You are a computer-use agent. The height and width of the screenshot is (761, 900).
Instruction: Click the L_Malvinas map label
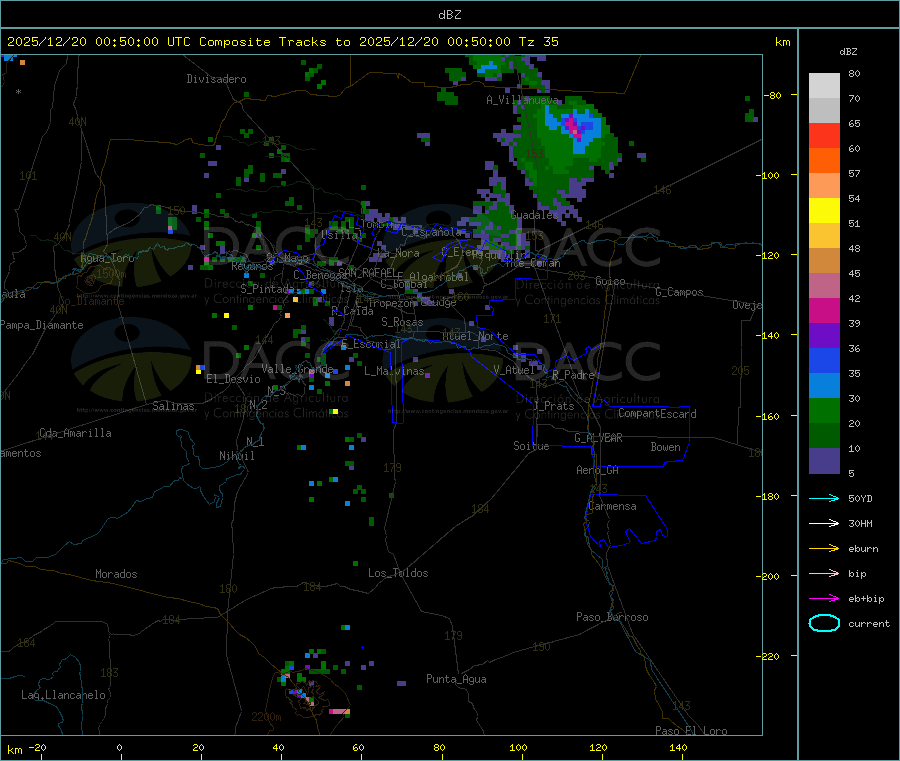coord(394,371)
